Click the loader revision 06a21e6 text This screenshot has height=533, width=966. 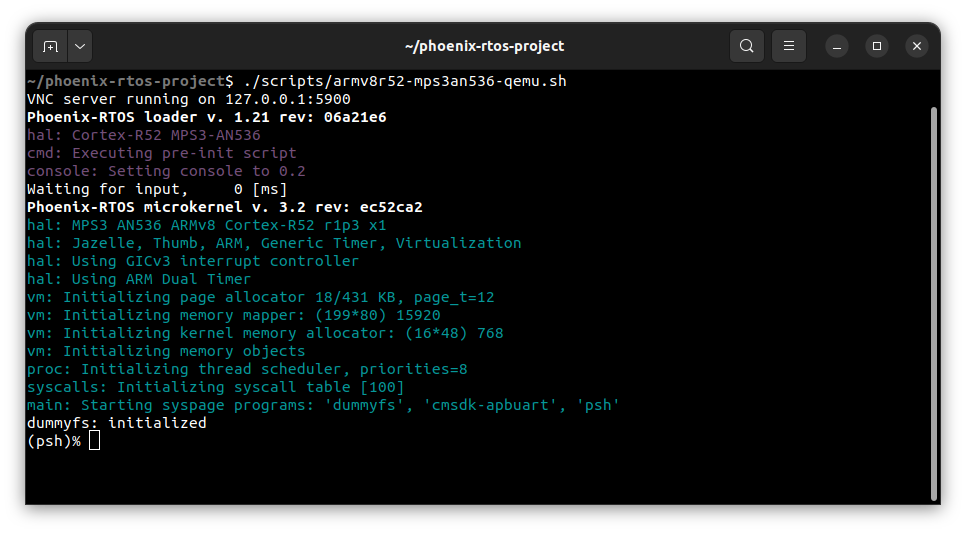[355, 117]
